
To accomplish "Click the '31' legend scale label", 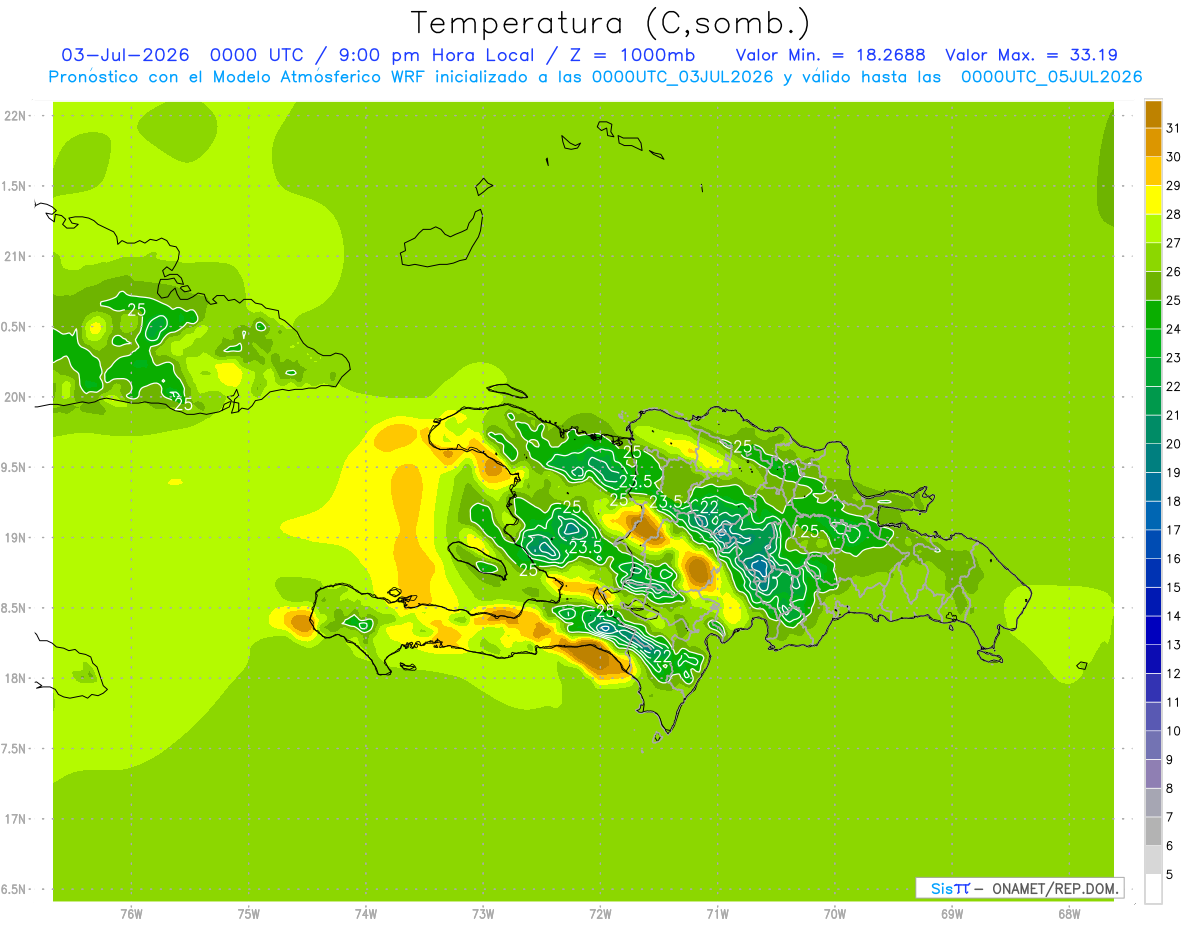I will [1174, 128].
